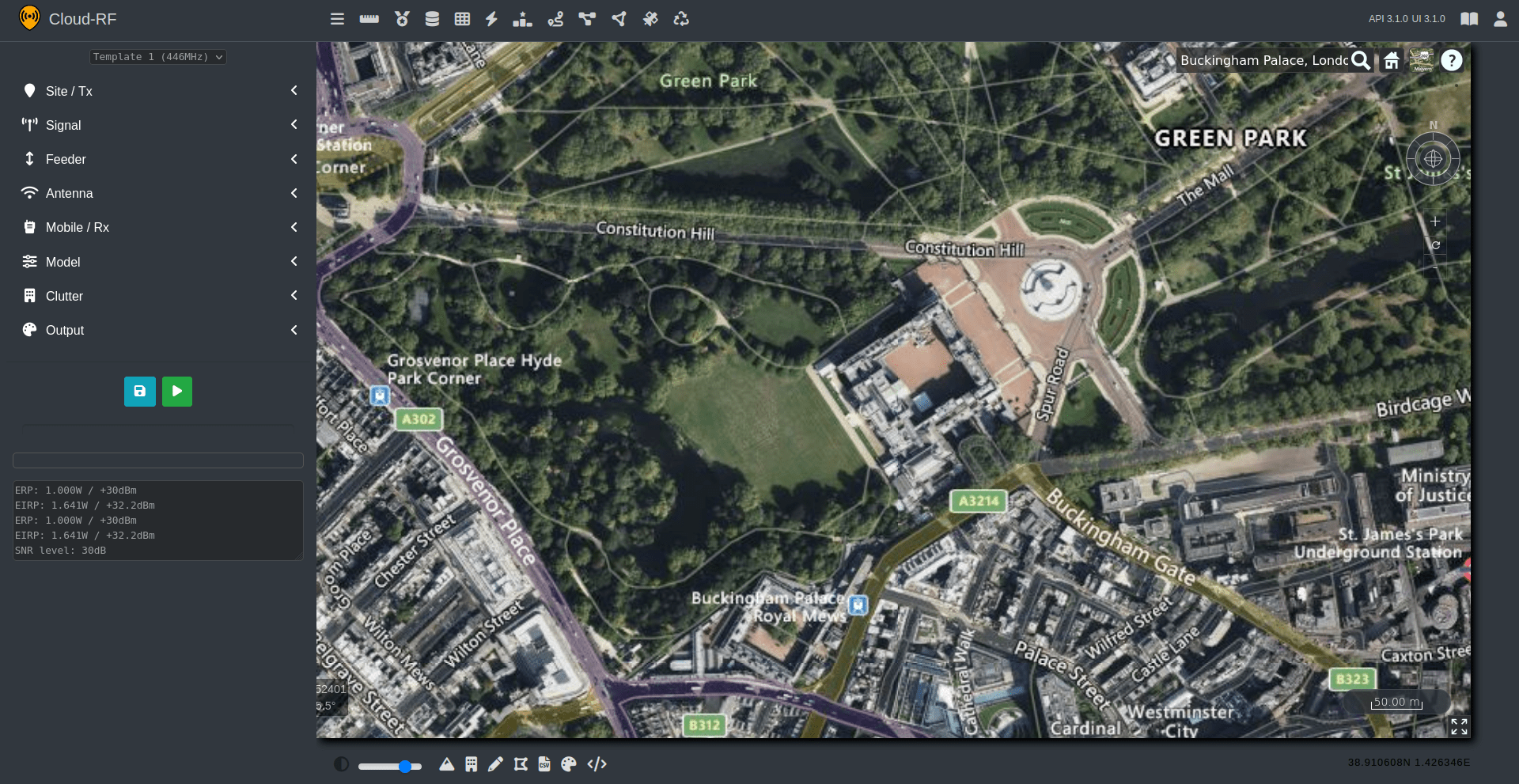Toggle the layer contrast half-circle icon

coord(341,764)
